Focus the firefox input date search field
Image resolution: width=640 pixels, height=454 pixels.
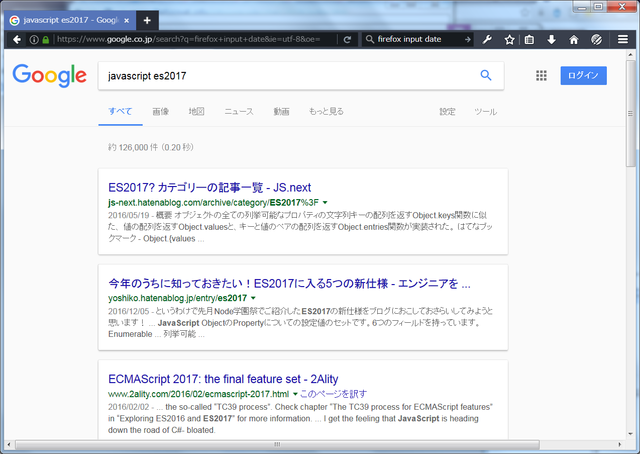click(x=419, y=39)
